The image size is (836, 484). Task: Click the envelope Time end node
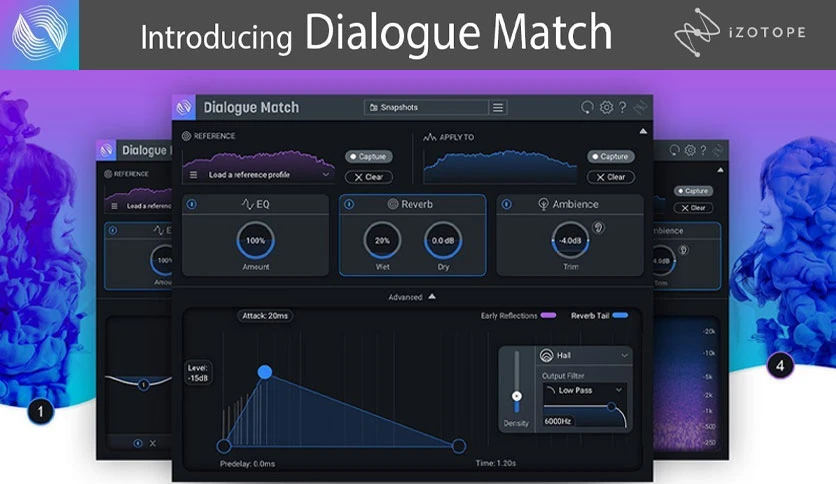pos(459,446)
